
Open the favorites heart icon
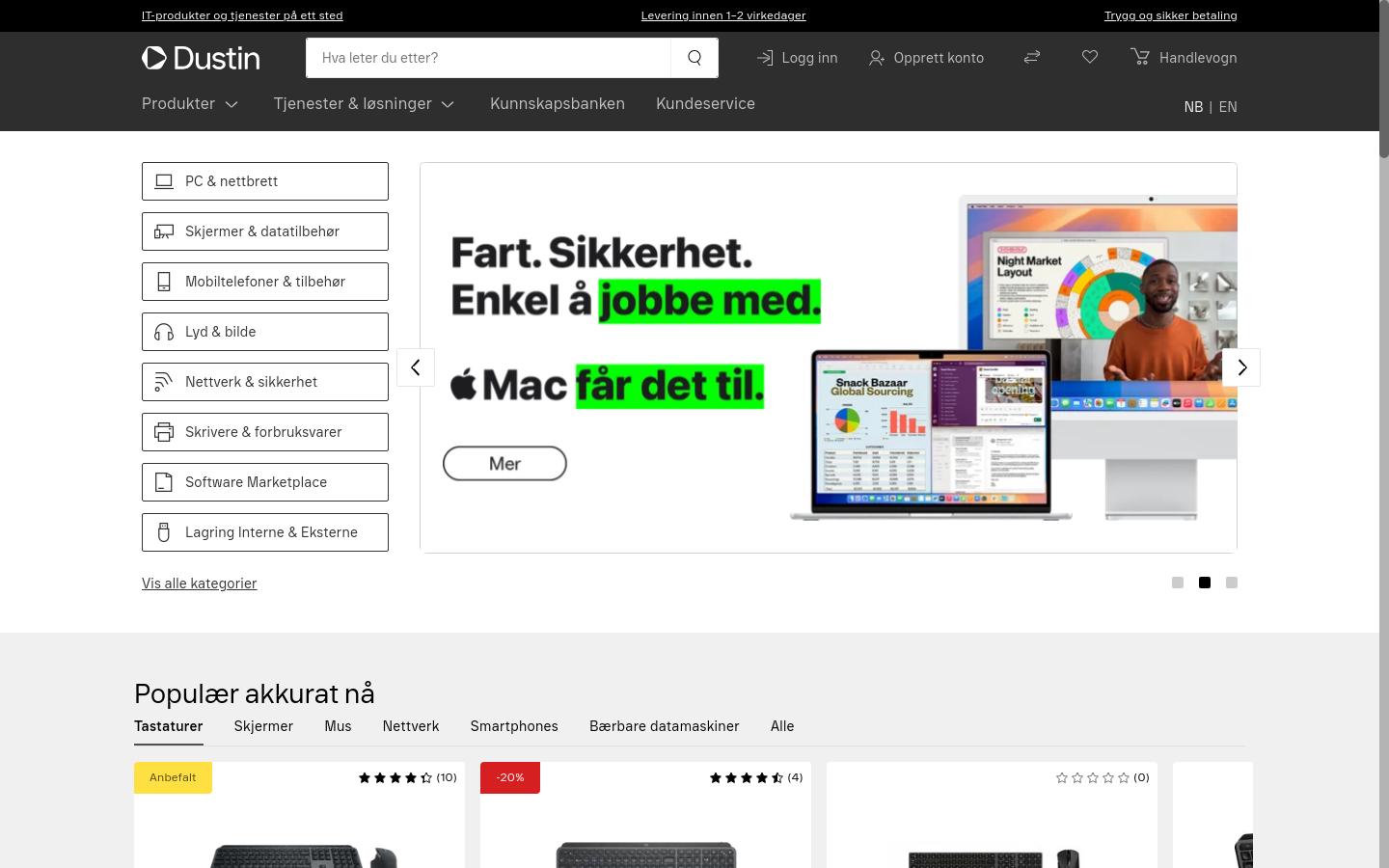click(1090, 58)
